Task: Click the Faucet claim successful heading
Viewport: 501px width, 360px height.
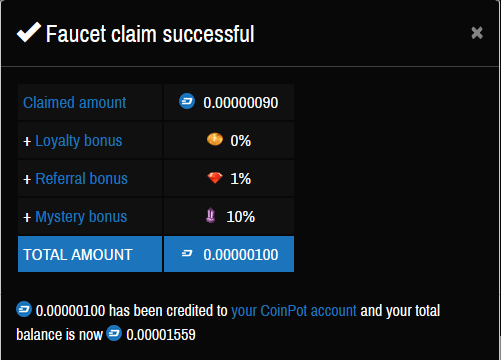Action: 150,34
